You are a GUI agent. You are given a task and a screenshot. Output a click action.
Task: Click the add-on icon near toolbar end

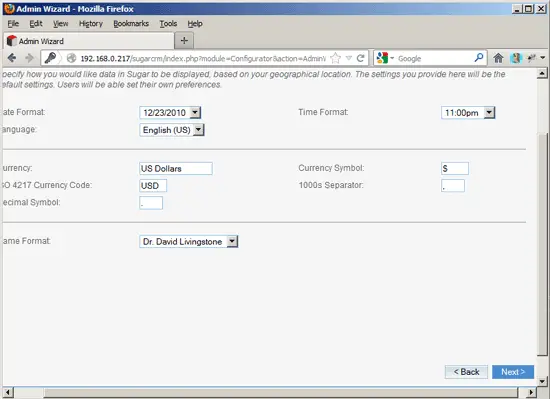coord(531,58)
